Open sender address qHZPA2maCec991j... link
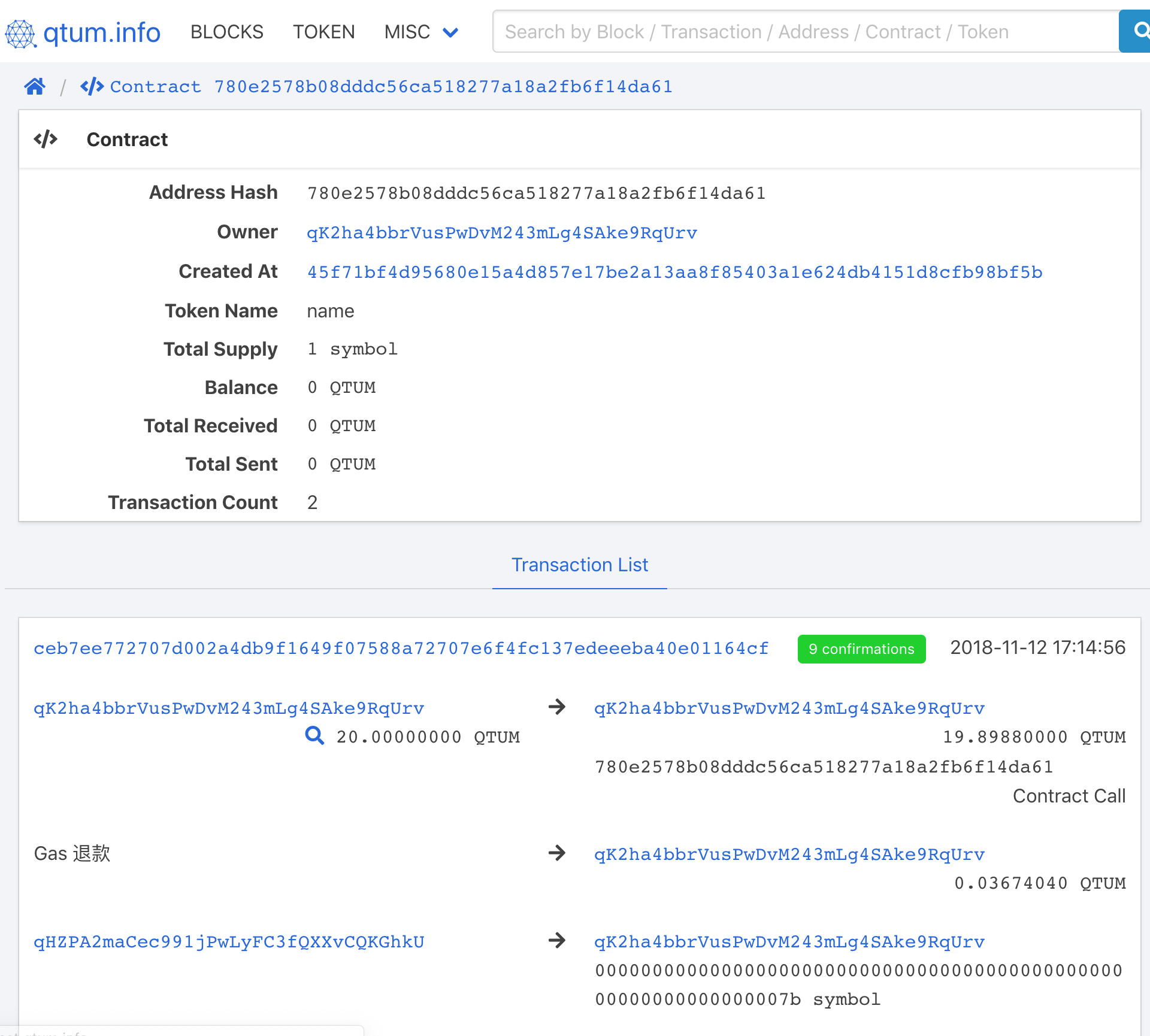This screenshot has height=1036, width=1150. [x=229, y=941]
